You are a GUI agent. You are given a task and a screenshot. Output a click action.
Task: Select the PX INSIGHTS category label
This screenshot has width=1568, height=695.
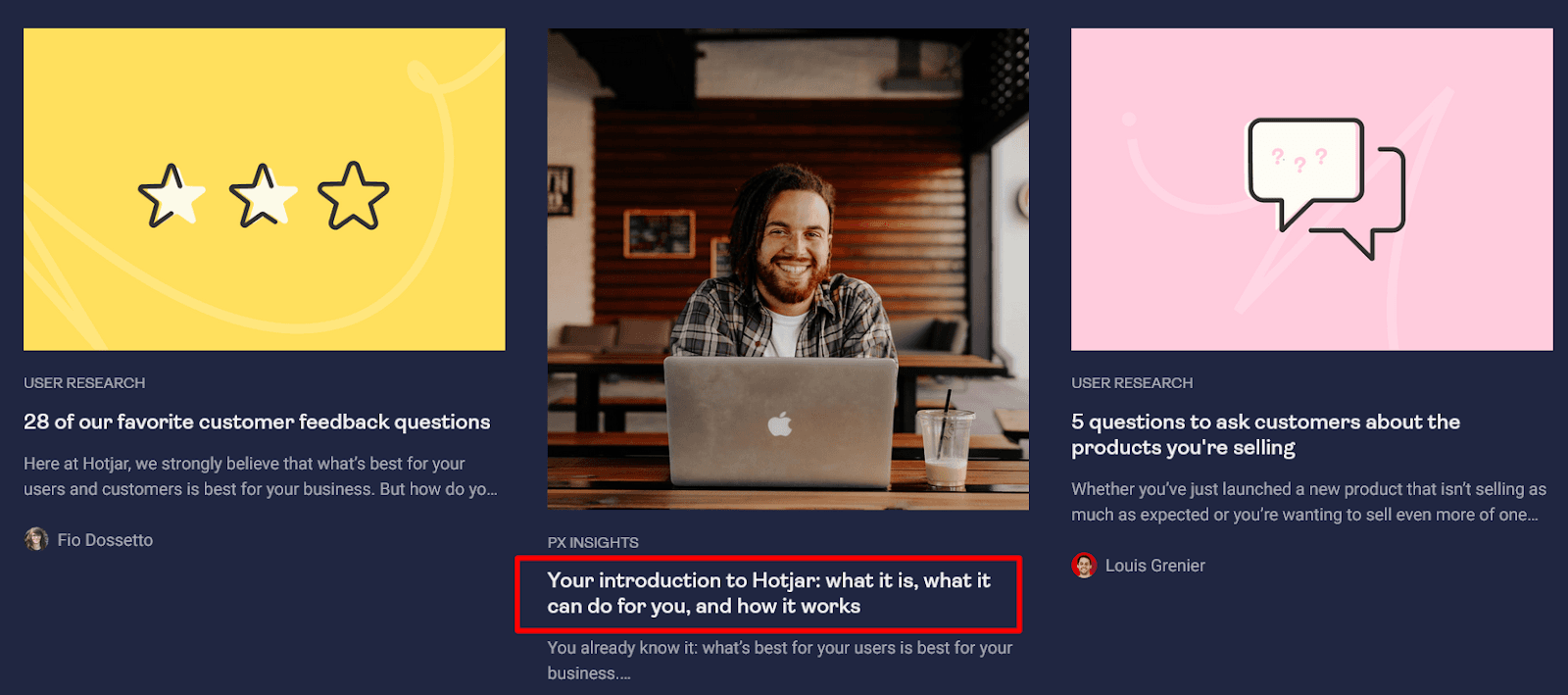(x=593, y=542)
